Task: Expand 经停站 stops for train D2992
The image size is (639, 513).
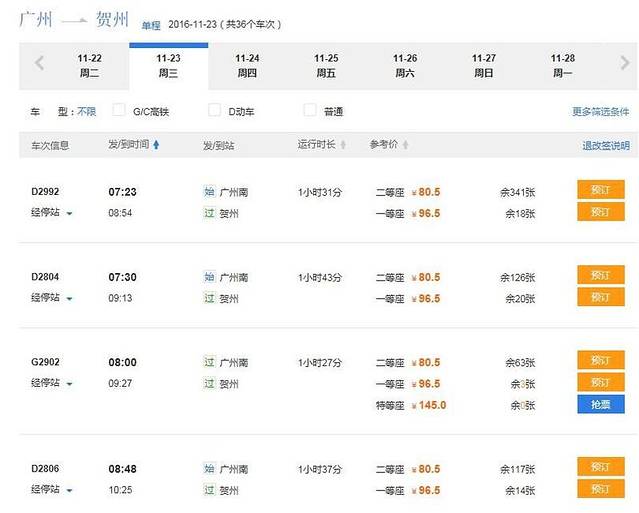Action: (x=52, y=213)
